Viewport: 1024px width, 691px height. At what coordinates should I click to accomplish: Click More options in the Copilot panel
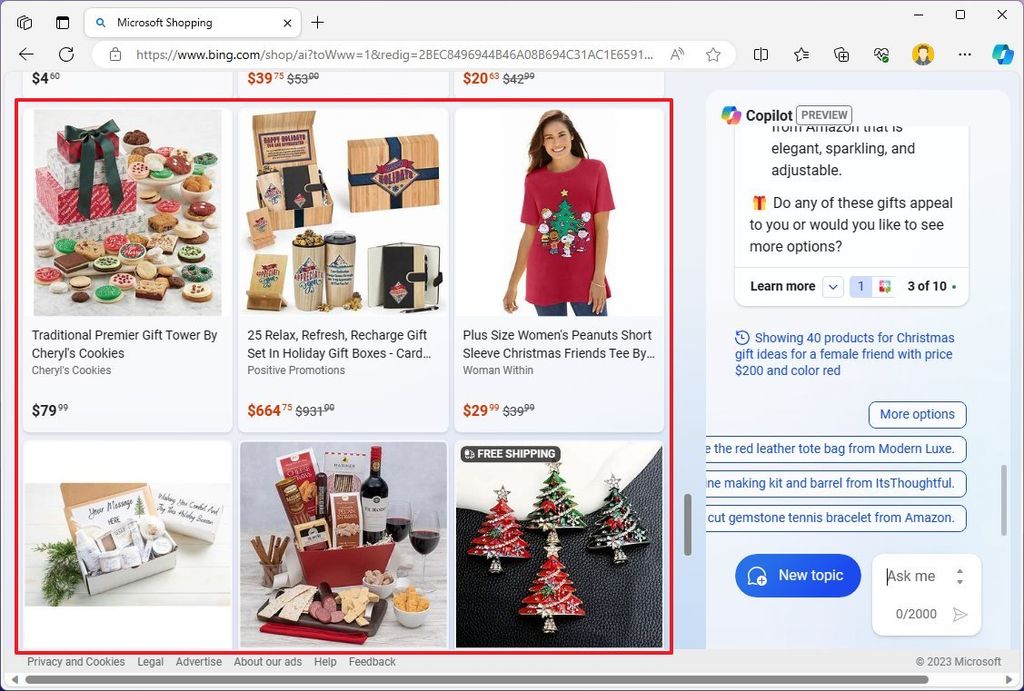917,414
